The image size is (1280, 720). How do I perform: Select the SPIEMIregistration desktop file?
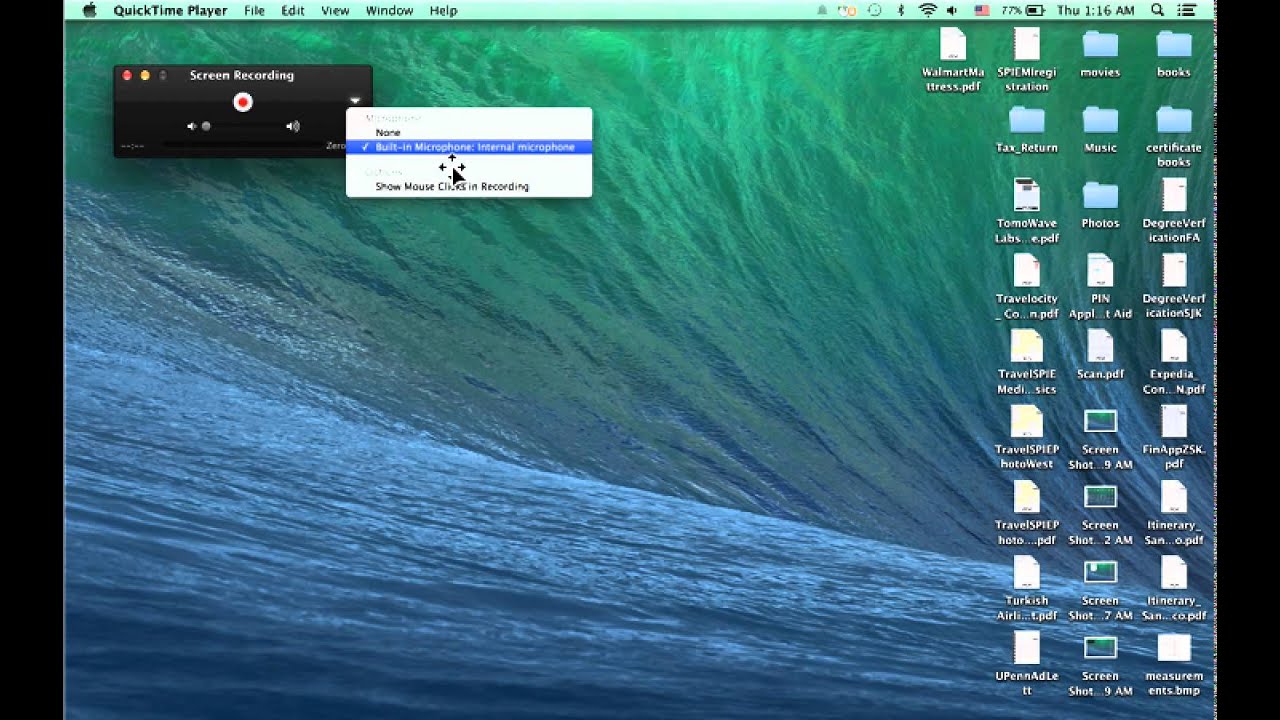pyautogui.click(x=1027, y=59)
